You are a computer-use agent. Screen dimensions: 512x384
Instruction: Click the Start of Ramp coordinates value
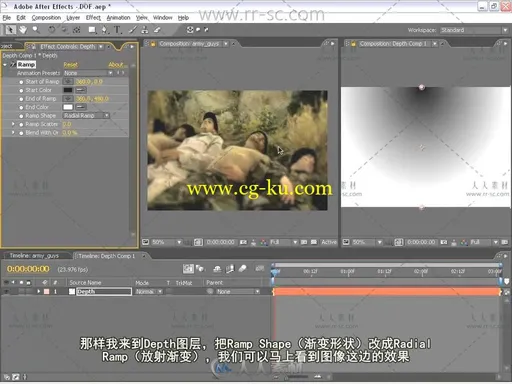[89, 81]
